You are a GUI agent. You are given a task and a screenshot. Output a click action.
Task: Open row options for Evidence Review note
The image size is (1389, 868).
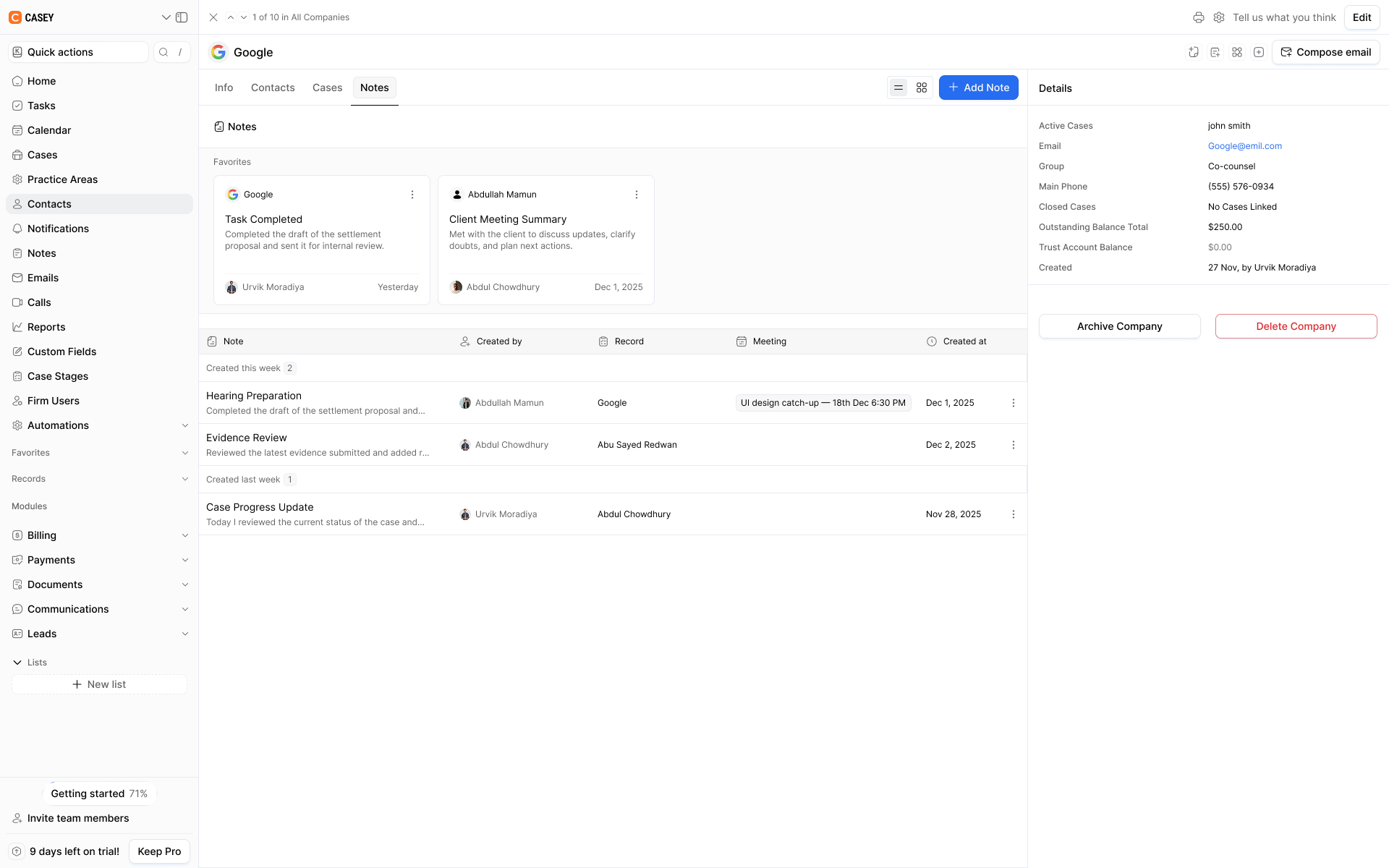tap(1014, 445)
